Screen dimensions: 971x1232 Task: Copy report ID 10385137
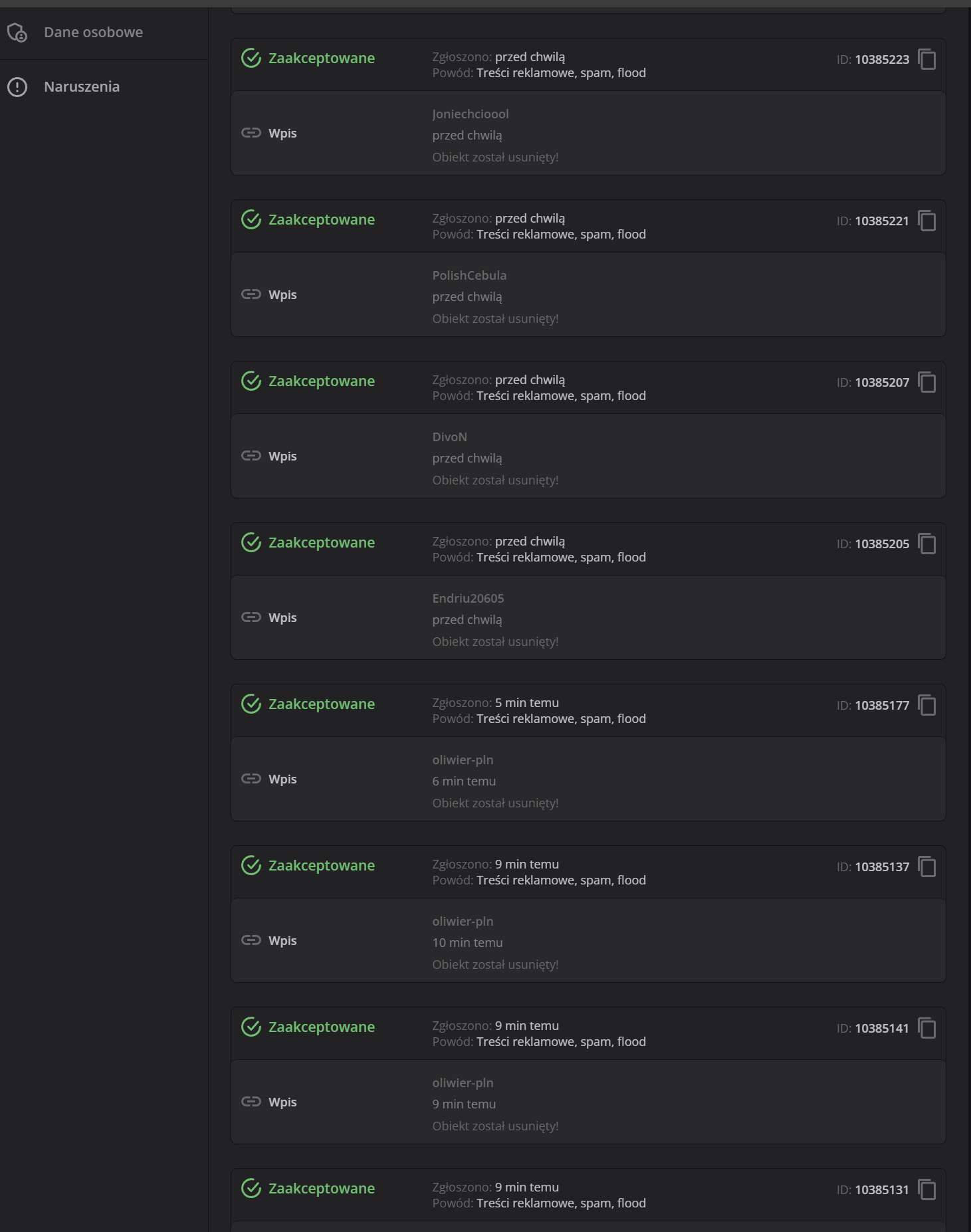click(x=926, y=867)
